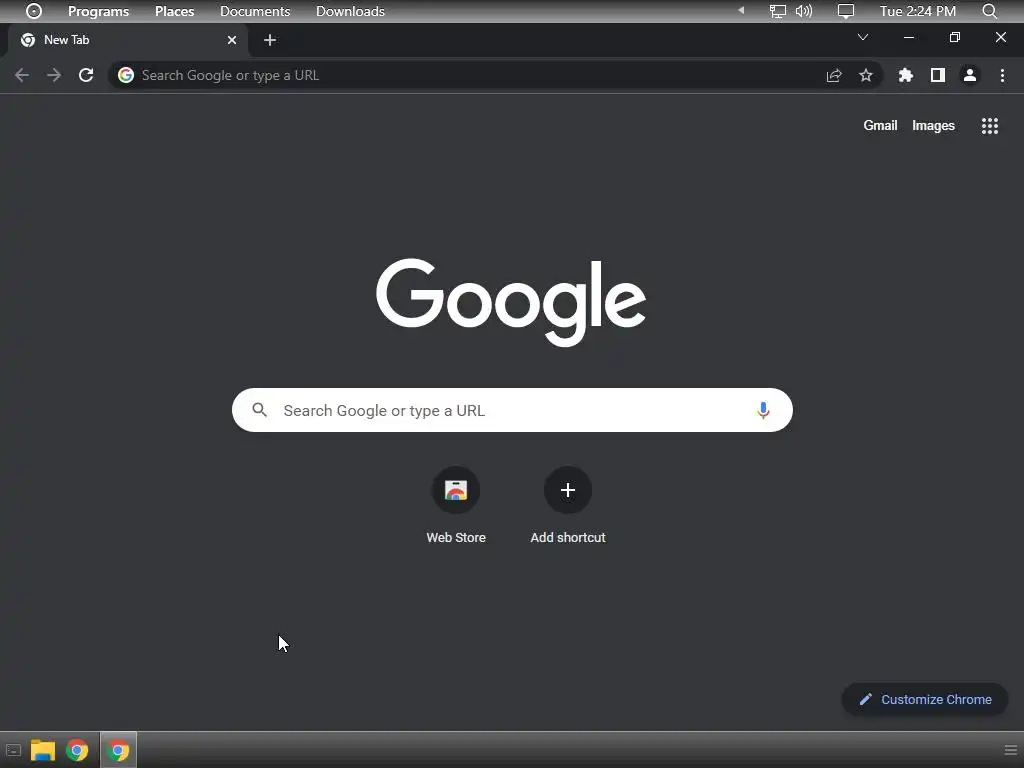Open the profile avatar menu
The height and width of the screenshot is (768, 1024).
pos(970,75)
